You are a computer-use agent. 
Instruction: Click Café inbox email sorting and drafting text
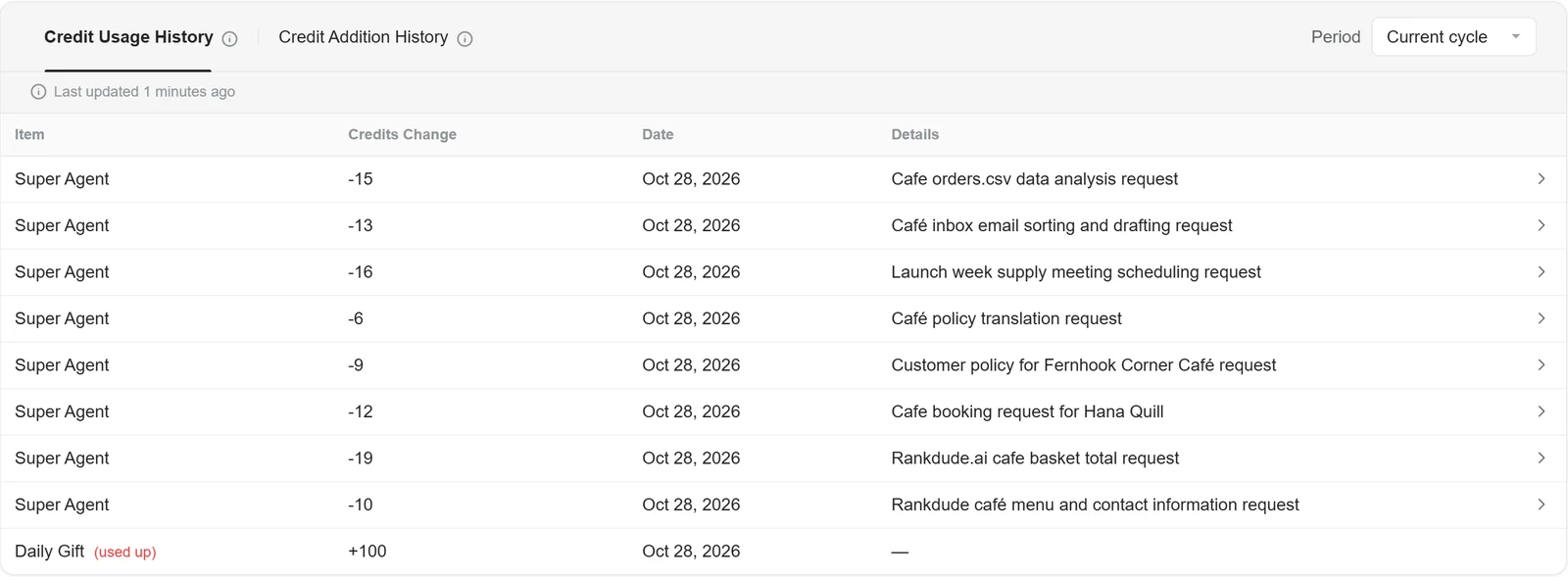tap(1061, 225)
